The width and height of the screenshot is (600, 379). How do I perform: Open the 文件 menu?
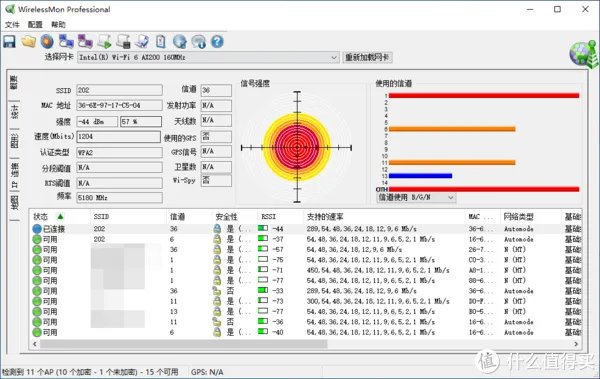click(x=12, y=25)
